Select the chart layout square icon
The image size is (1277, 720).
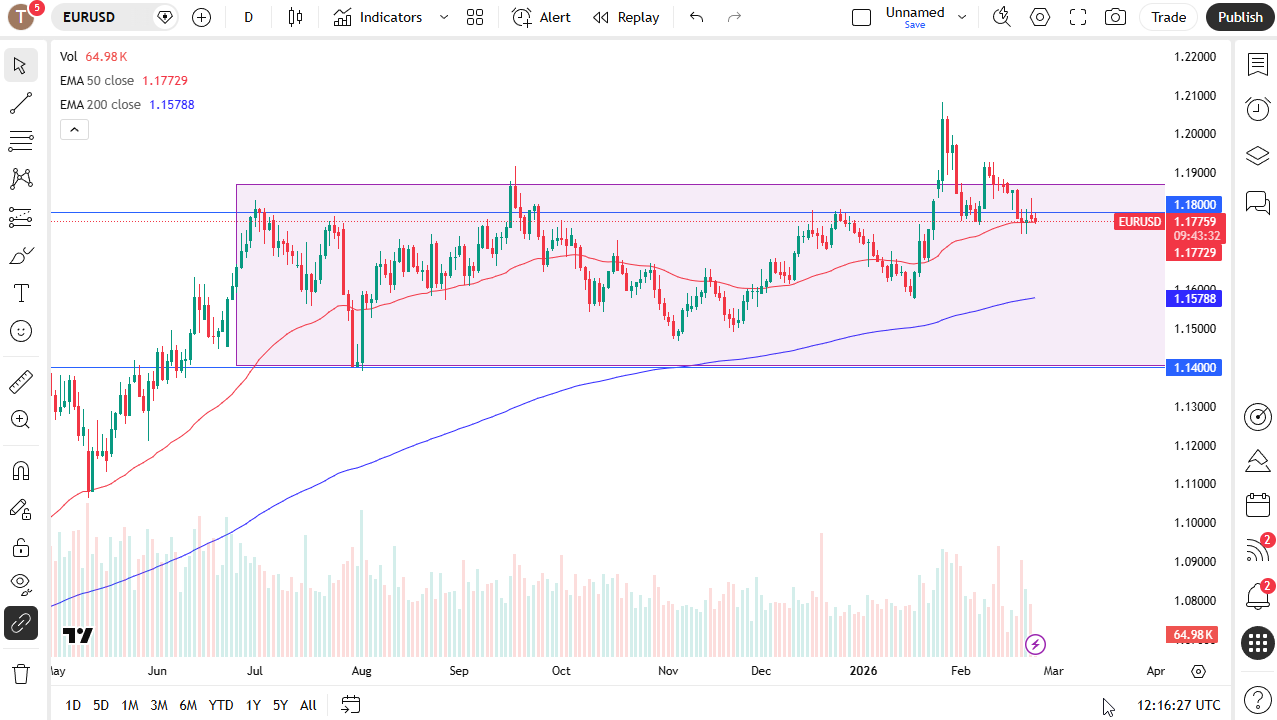861,17
